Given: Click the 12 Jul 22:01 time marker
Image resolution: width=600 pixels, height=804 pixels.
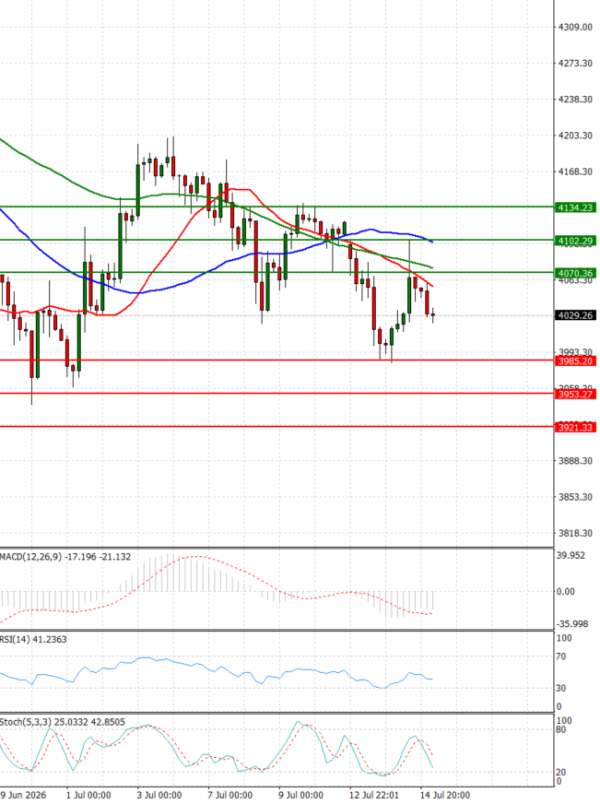Looking at the screenshot, I should click(x=374, y=795).
